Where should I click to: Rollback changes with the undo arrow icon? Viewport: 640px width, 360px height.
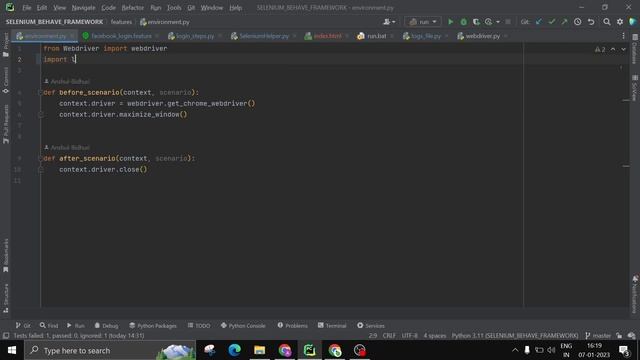(x=591, y=22)
